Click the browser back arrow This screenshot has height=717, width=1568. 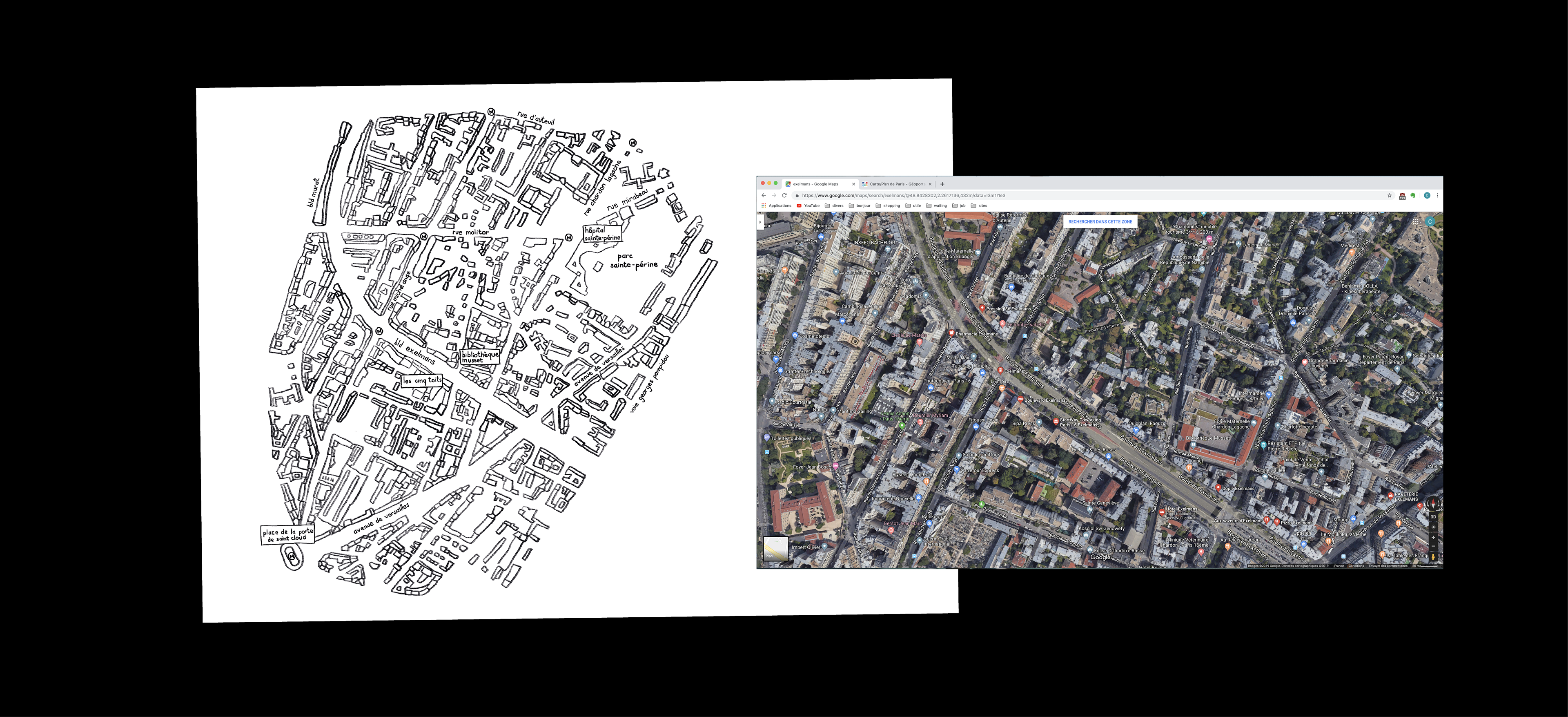(x=763, y=196)
